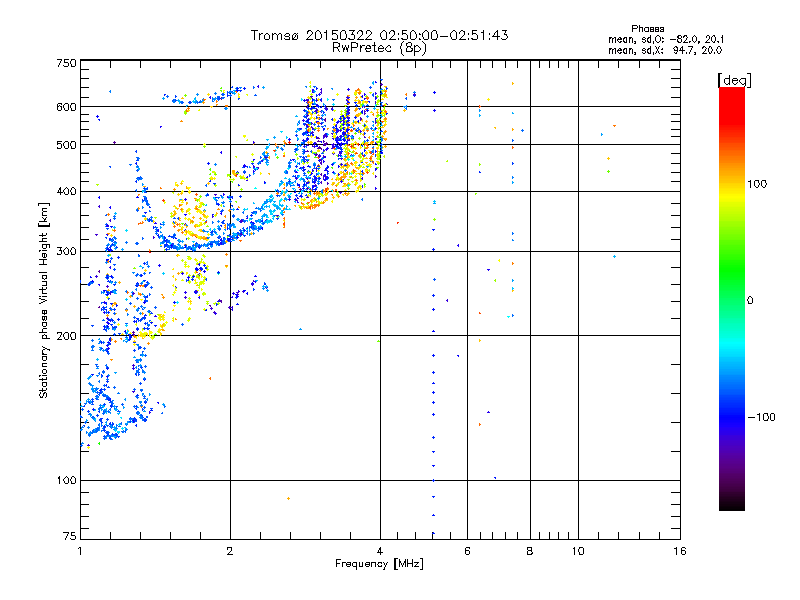Click the 'Phases' heading text

(647, 29)
